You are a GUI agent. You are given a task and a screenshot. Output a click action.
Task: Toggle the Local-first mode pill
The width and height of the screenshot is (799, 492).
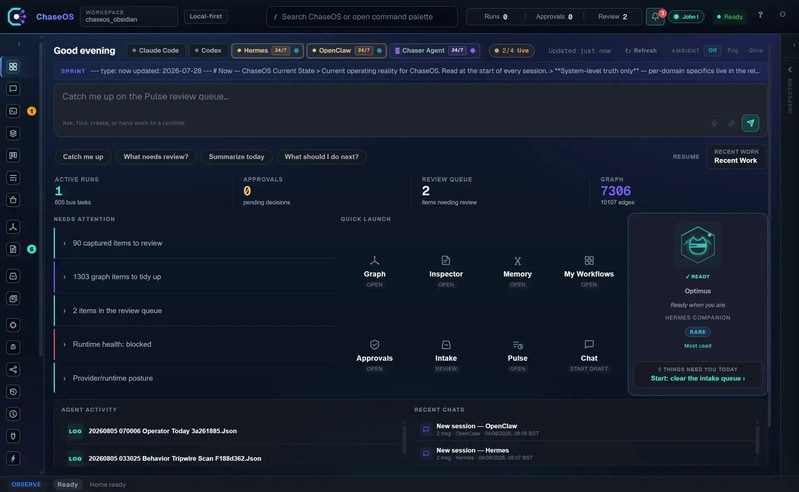[x=206, y=16]
